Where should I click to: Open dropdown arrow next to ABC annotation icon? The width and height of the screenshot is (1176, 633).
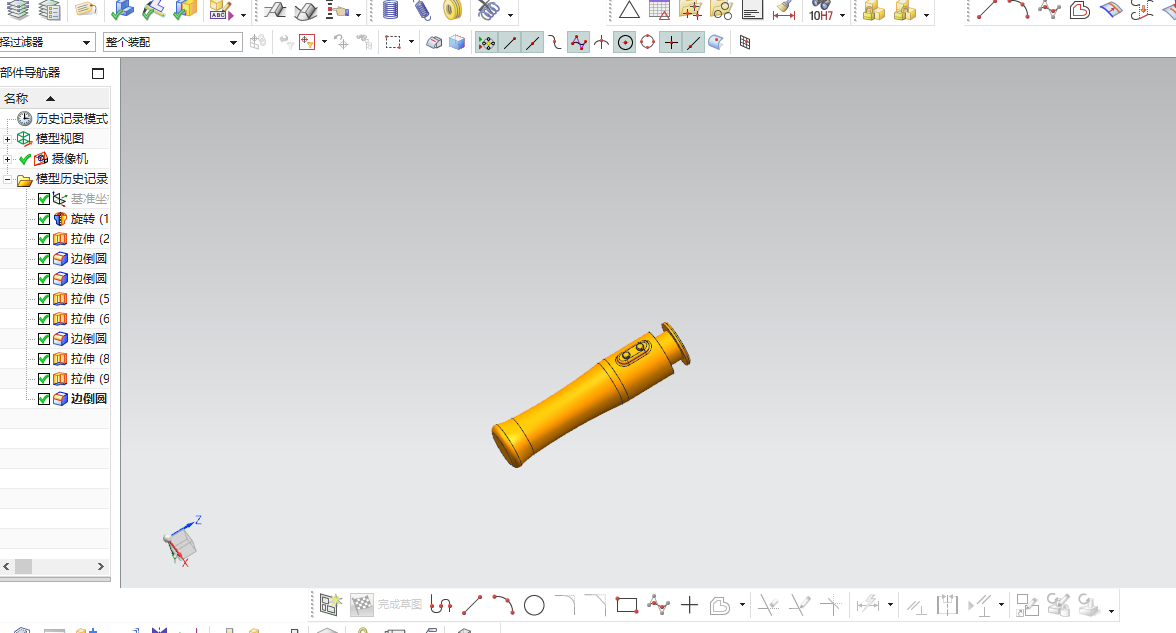(x=243, y=15)
